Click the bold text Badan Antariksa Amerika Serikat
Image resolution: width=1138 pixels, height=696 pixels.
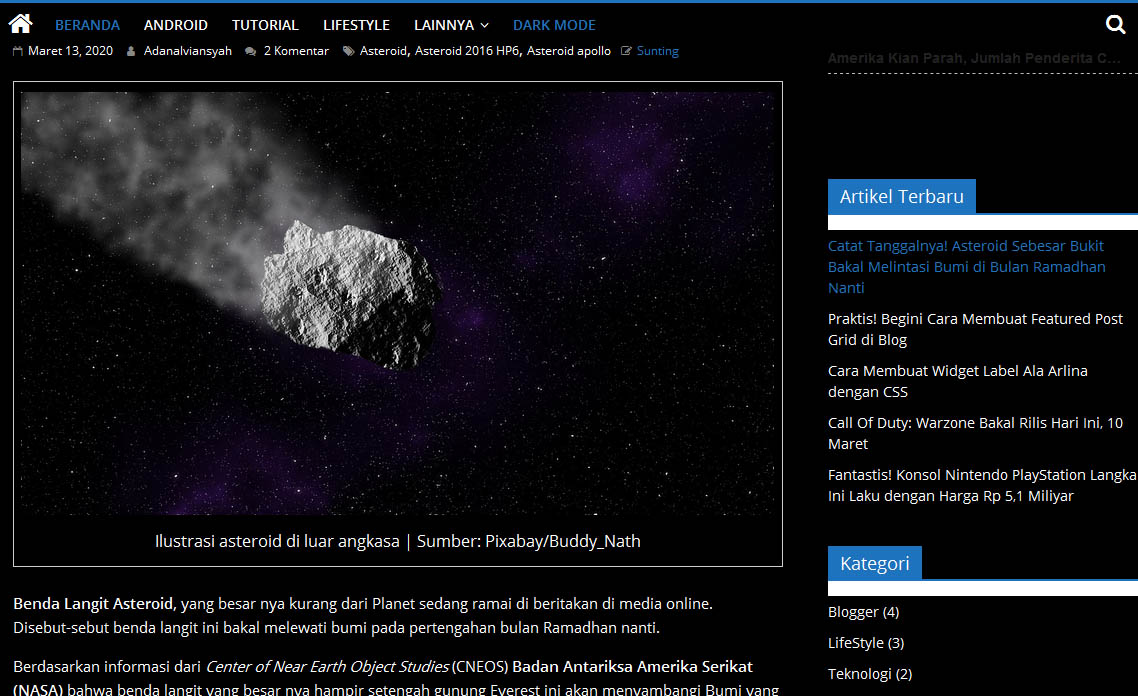tap(632, 666)
